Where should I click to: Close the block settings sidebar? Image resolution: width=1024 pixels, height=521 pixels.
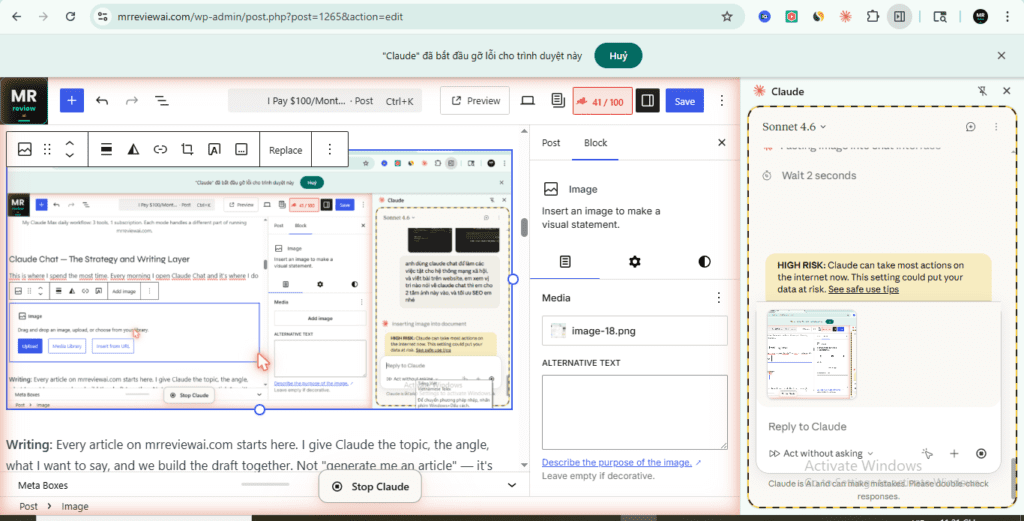722,142
